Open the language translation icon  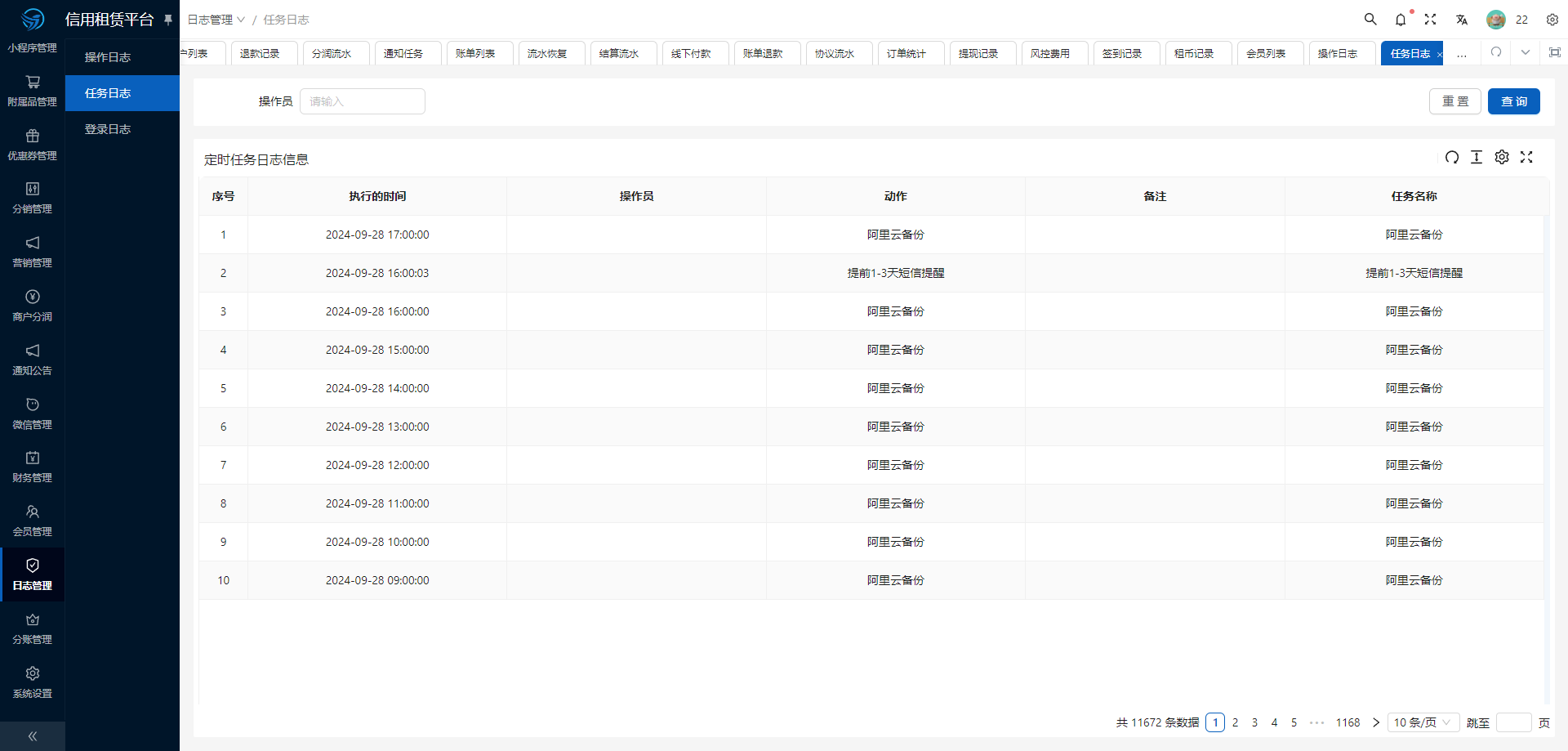(x=1461, y=20)
